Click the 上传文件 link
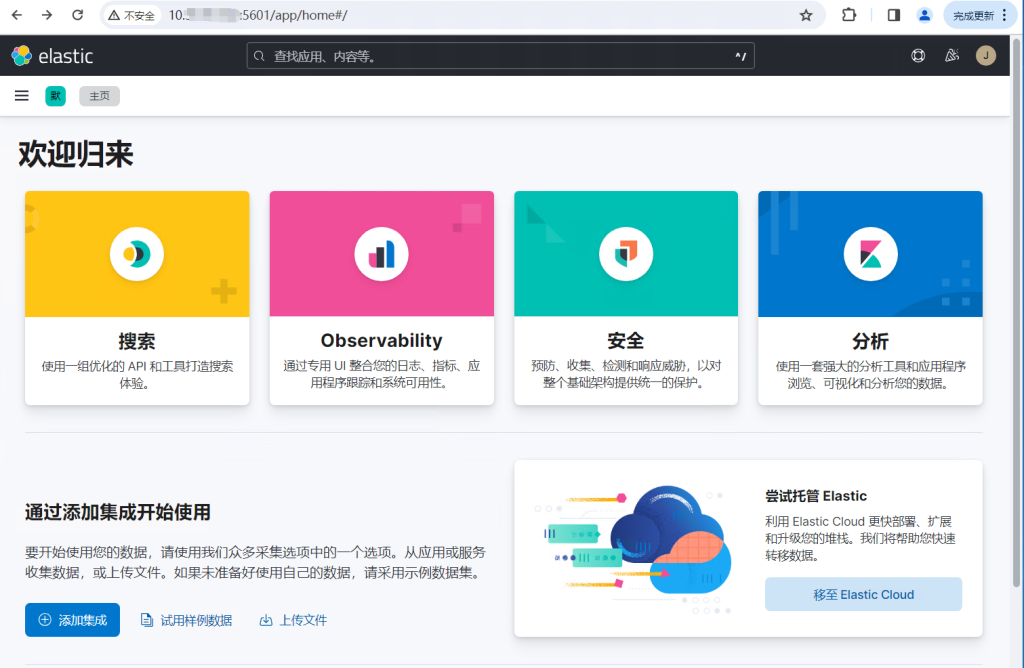The height and width of the screenshot is (668, 1024). click(293, 620)
